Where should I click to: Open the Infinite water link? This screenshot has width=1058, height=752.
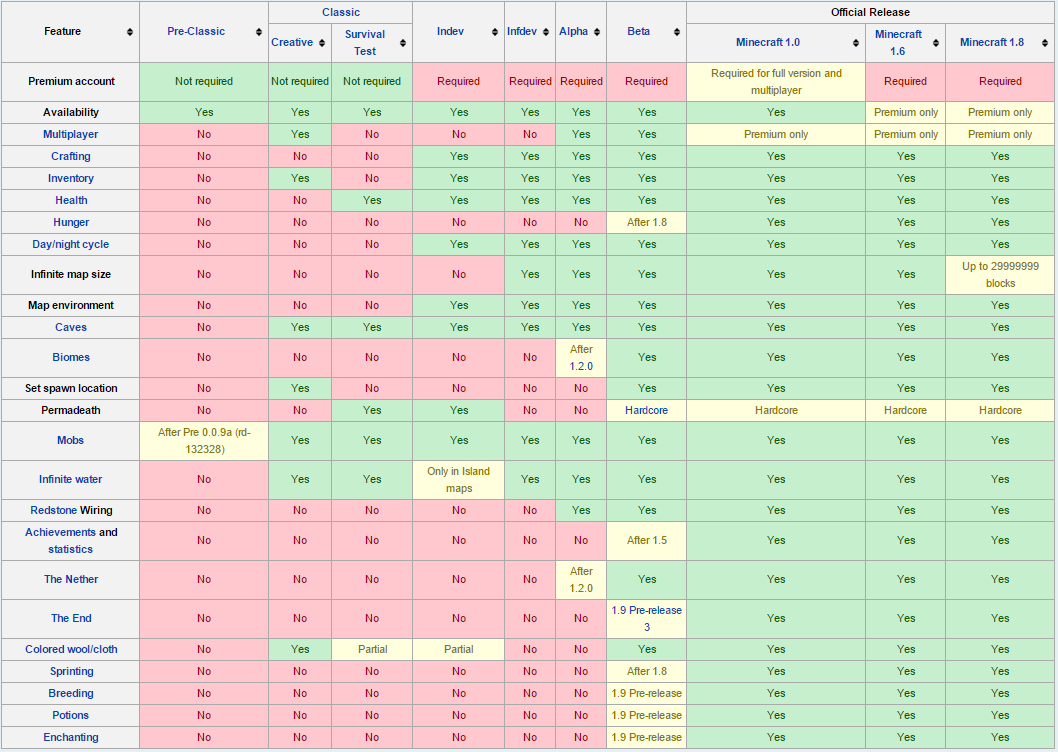point(71,479)
